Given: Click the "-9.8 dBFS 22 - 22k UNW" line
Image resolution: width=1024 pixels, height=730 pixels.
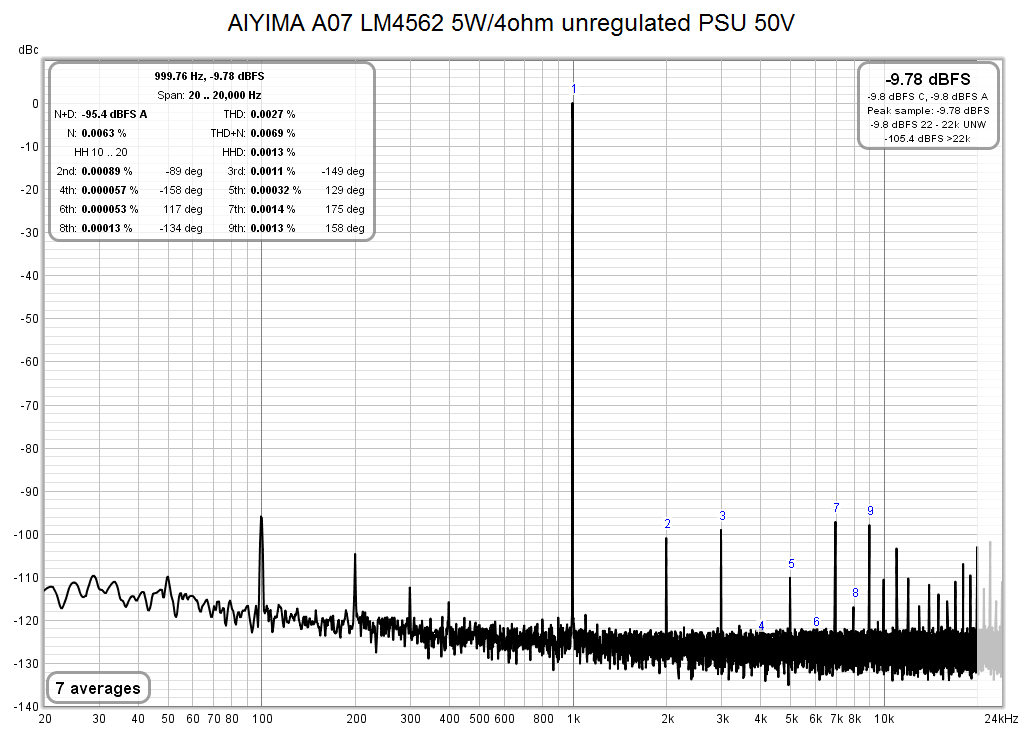Looking at the screenshot, I should [928, 124].
